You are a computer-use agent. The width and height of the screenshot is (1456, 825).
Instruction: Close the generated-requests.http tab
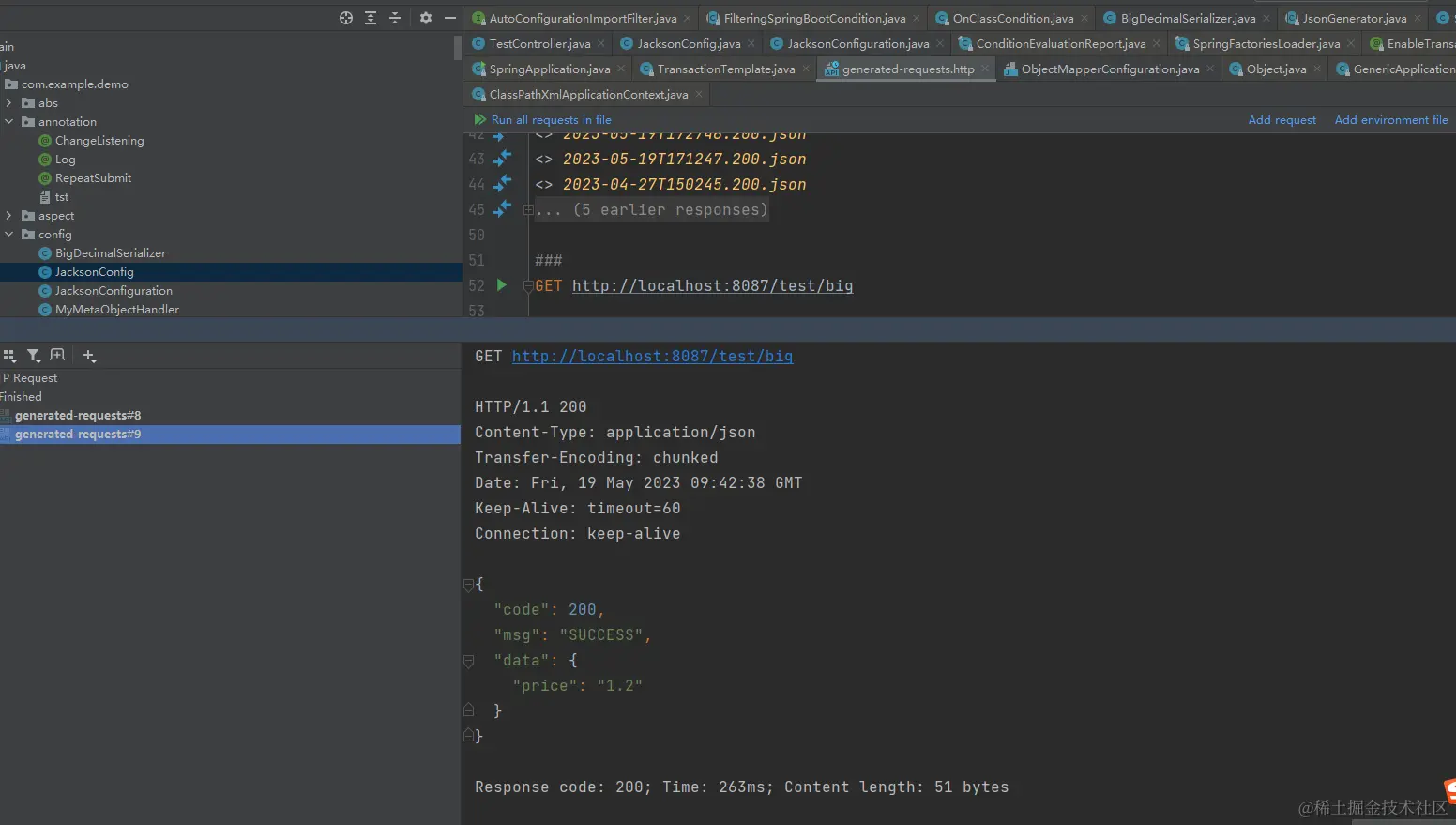tap(984, 69)
